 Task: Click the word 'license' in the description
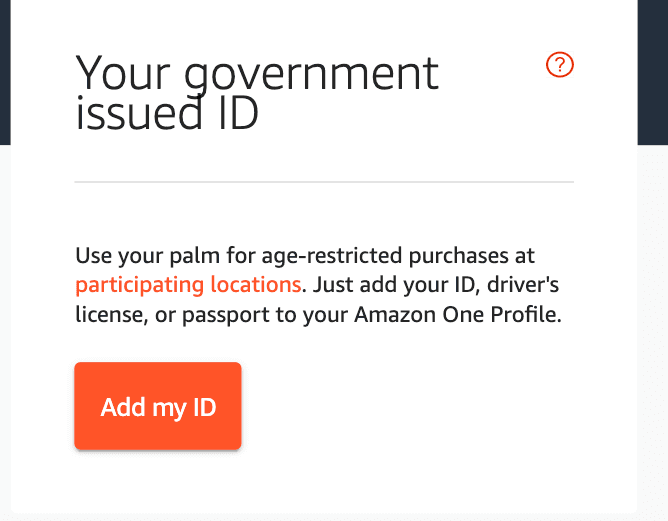click(111, 315)
